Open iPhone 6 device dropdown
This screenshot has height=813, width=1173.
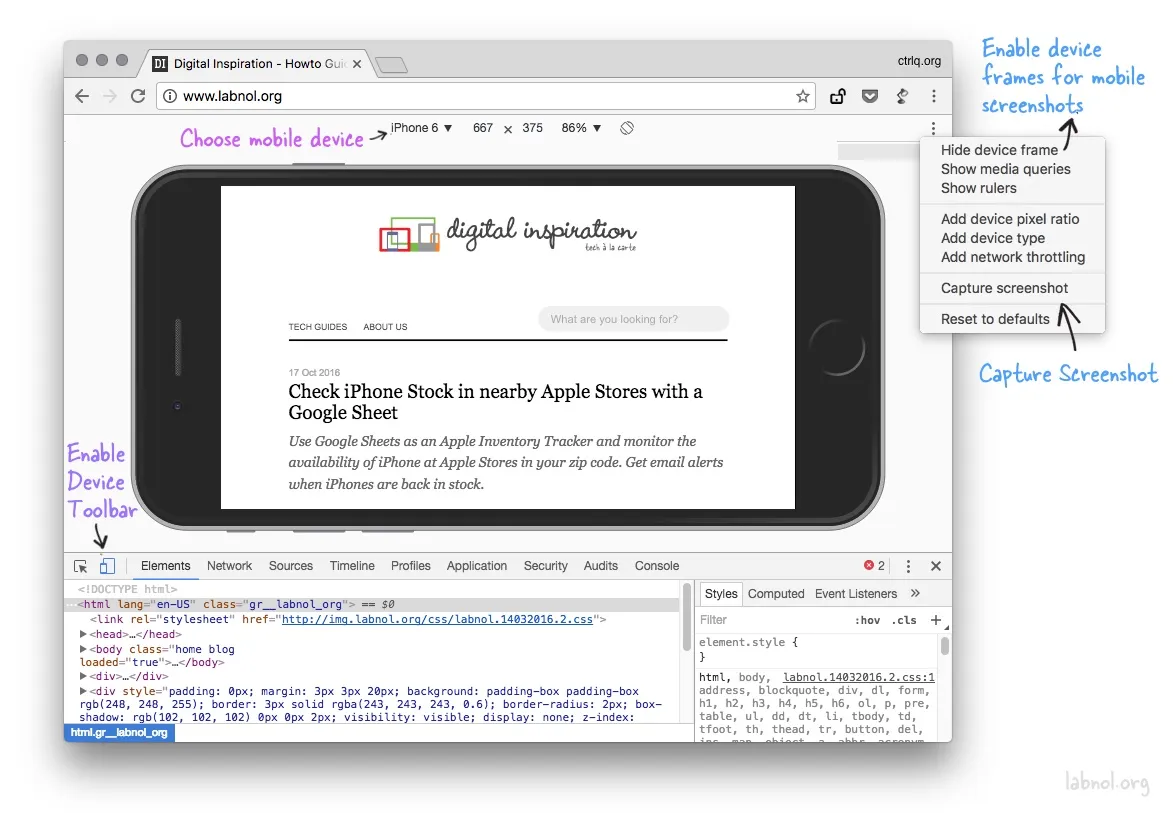pyautogui.click(x=421, y=128)
